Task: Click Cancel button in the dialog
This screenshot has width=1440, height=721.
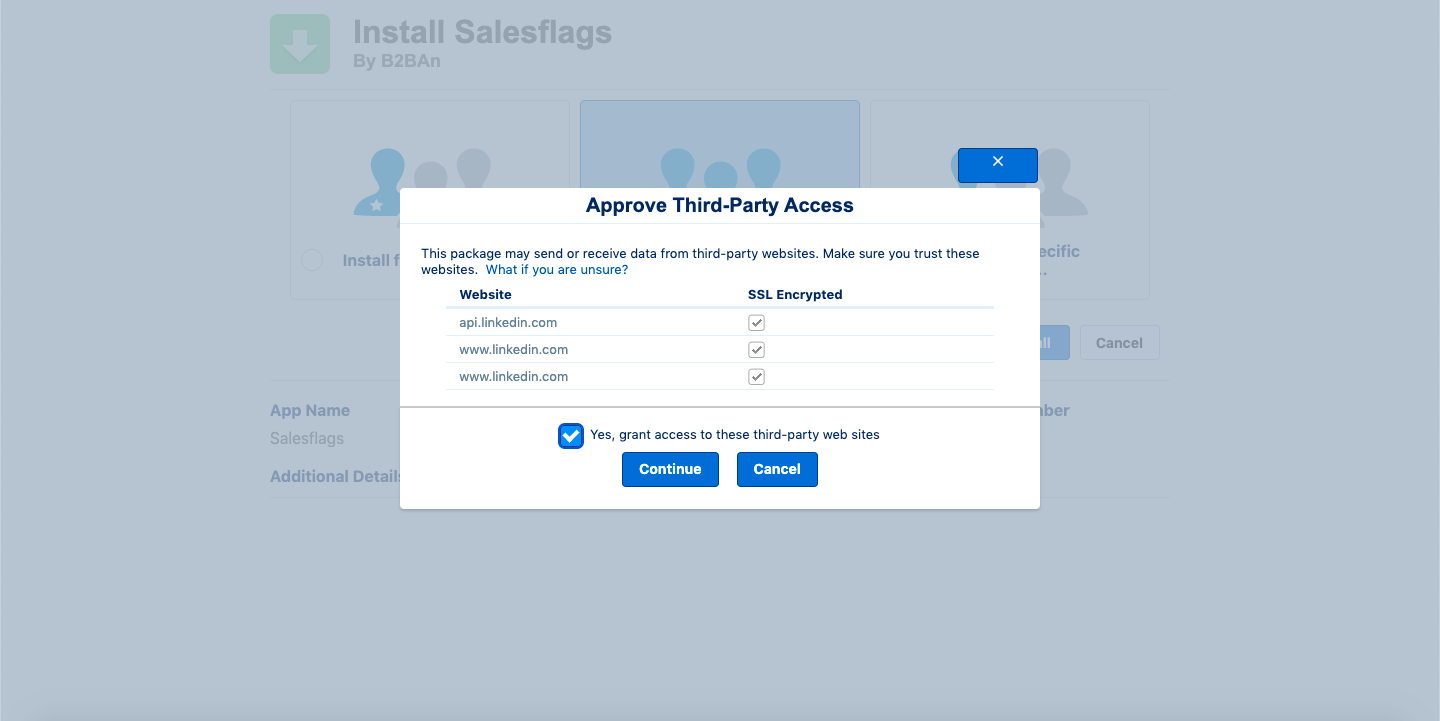Action: point(777,469)
